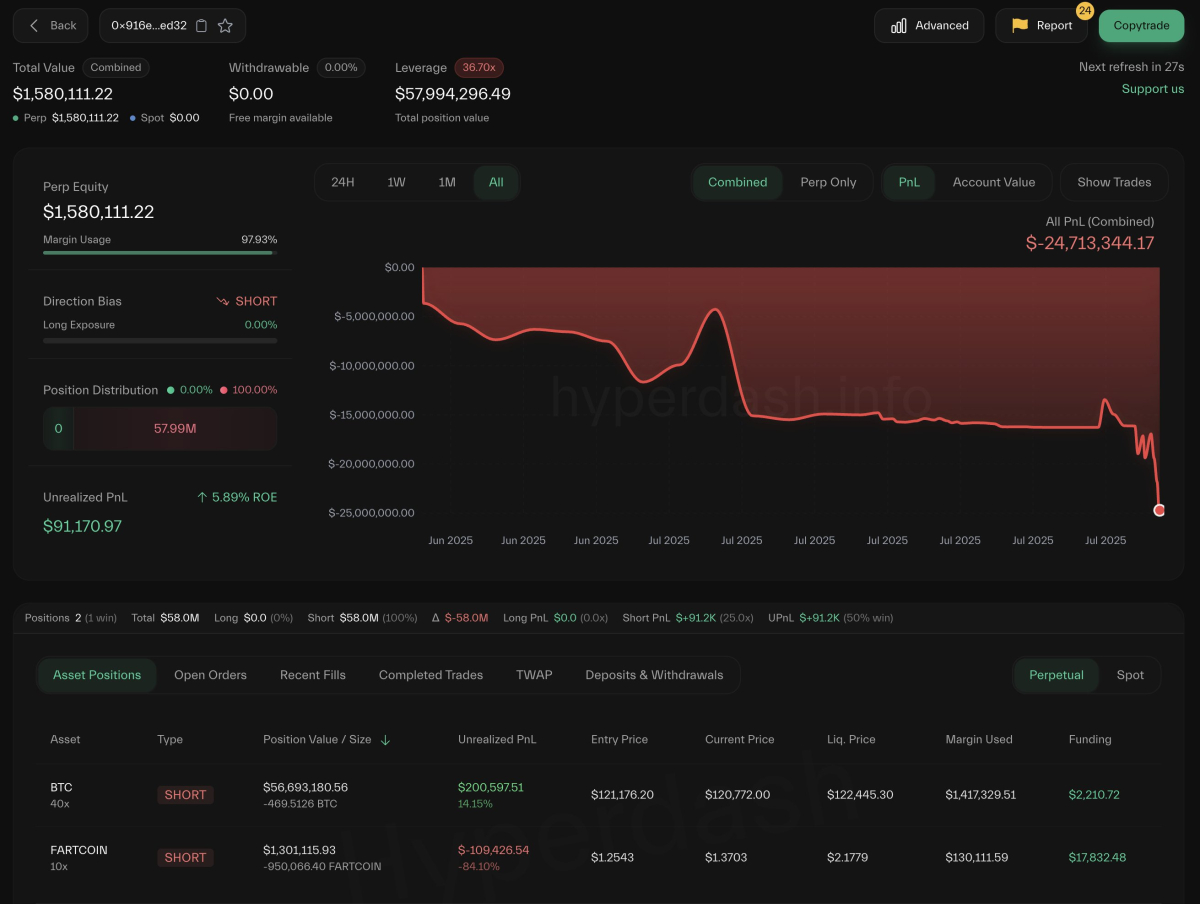This screenshot has height=904, width=1200.
Task: Click BTC liquidation price $122,445.30
Action: point(860,795)
